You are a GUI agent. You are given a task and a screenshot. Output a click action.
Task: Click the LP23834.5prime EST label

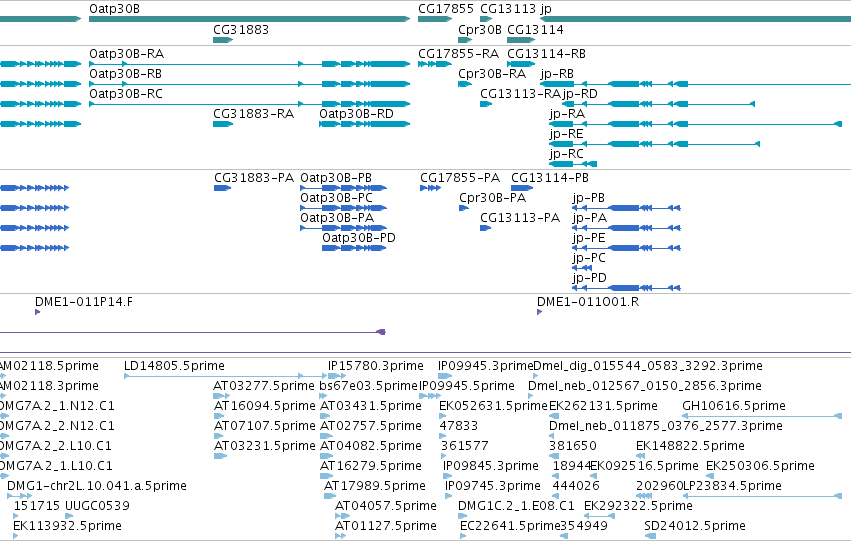[732, 487]
